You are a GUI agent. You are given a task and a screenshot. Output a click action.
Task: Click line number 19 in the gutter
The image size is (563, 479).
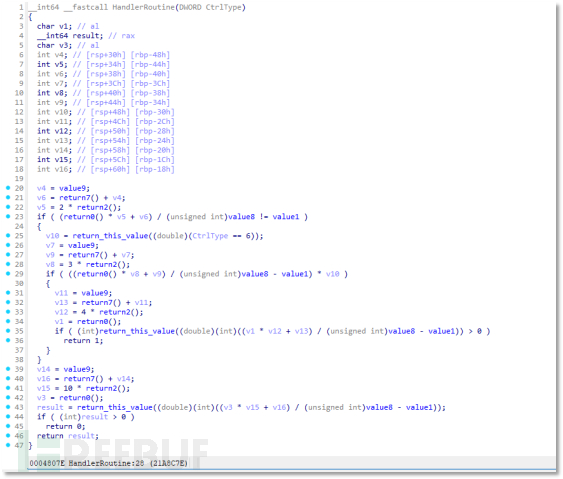click(x=19, y=178)
